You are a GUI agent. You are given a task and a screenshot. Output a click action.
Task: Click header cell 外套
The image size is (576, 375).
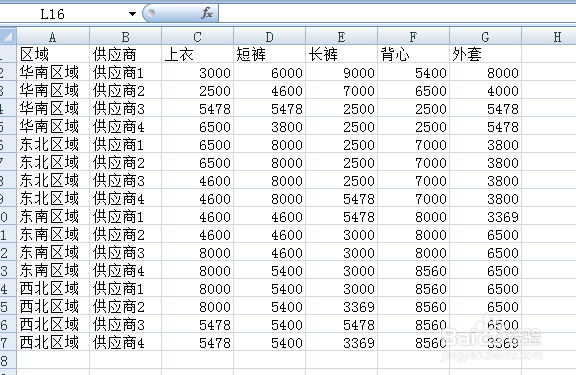(x=485, y=54)
